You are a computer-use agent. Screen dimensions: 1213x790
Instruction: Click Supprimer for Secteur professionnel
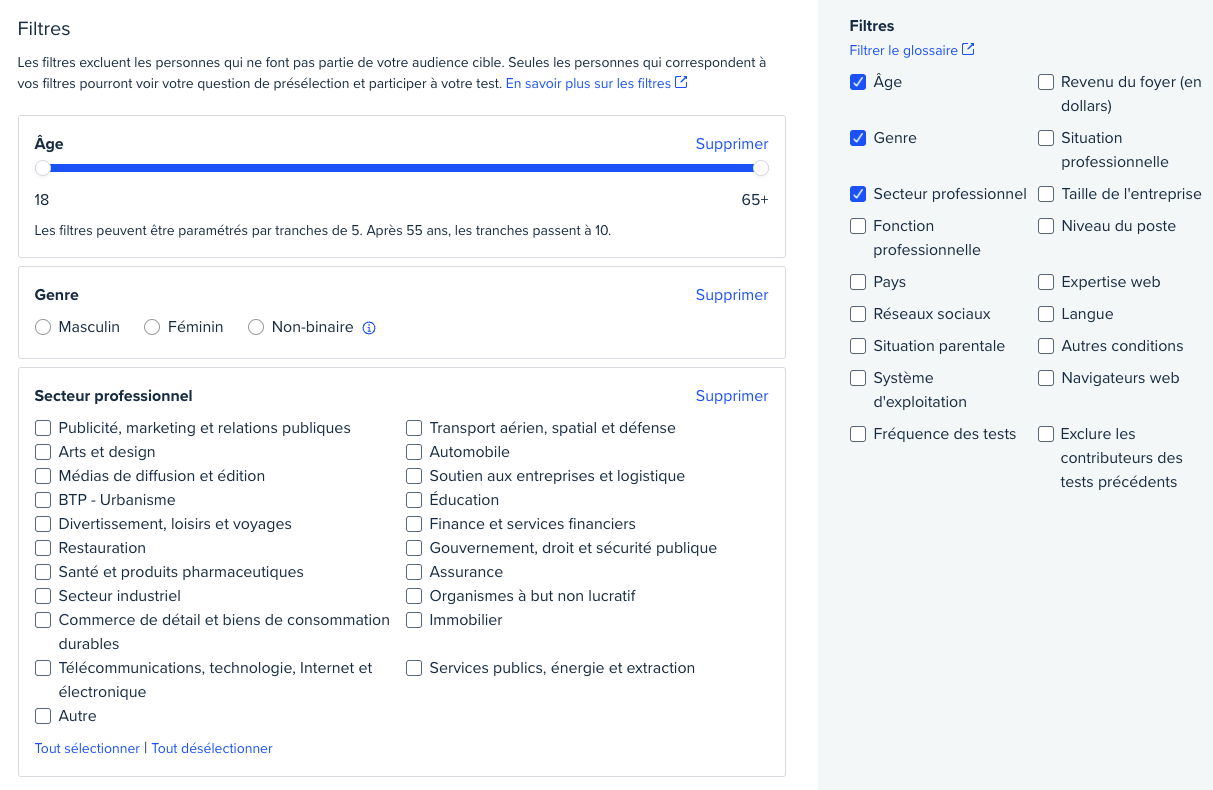[732, 396]
